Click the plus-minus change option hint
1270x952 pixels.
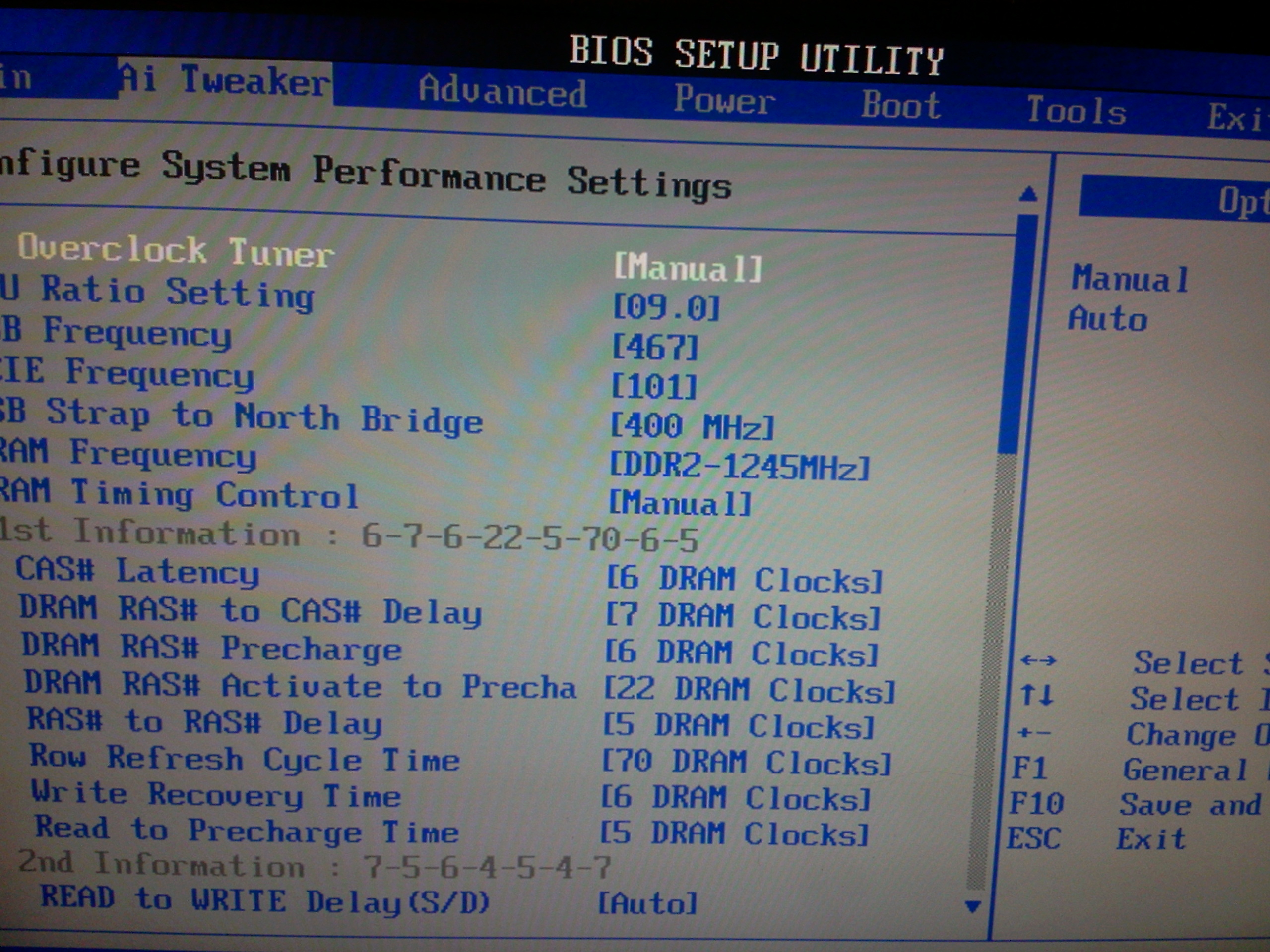pyautogui.click(x=1033, y=733)
